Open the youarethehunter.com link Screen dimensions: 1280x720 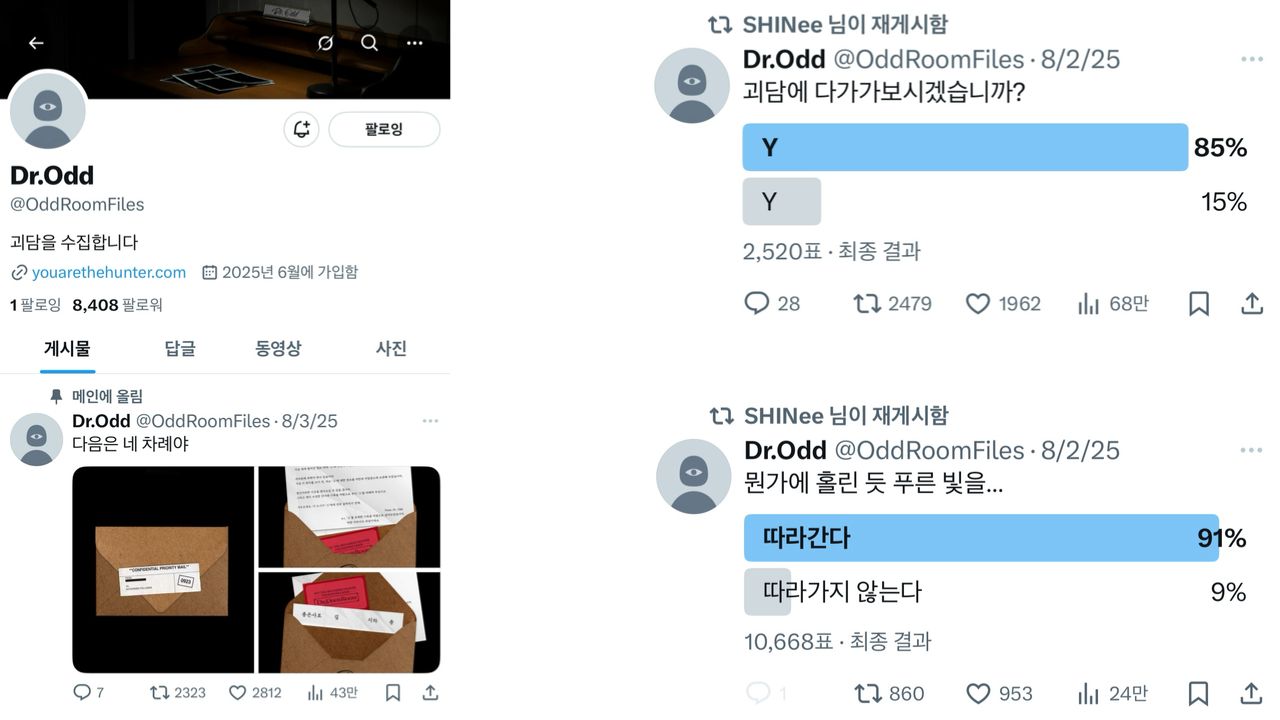tap(109, 272)
